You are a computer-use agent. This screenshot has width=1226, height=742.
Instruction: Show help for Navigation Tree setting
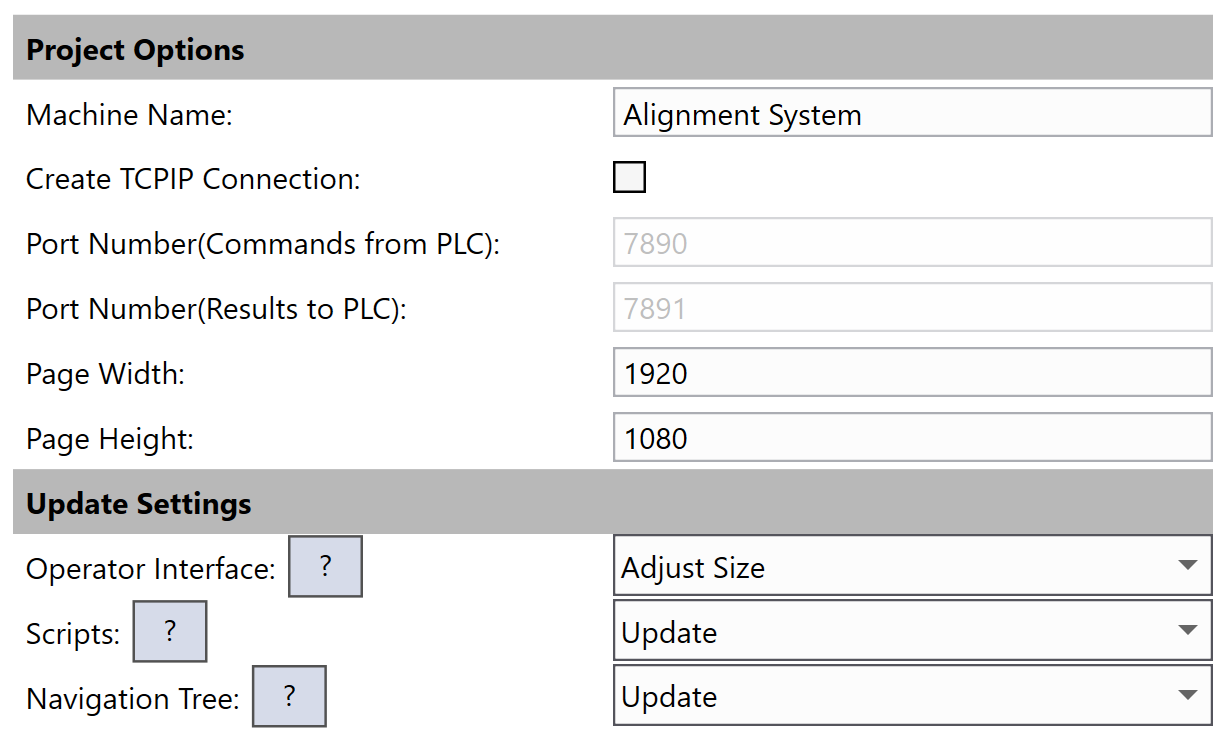pos(289,697)
